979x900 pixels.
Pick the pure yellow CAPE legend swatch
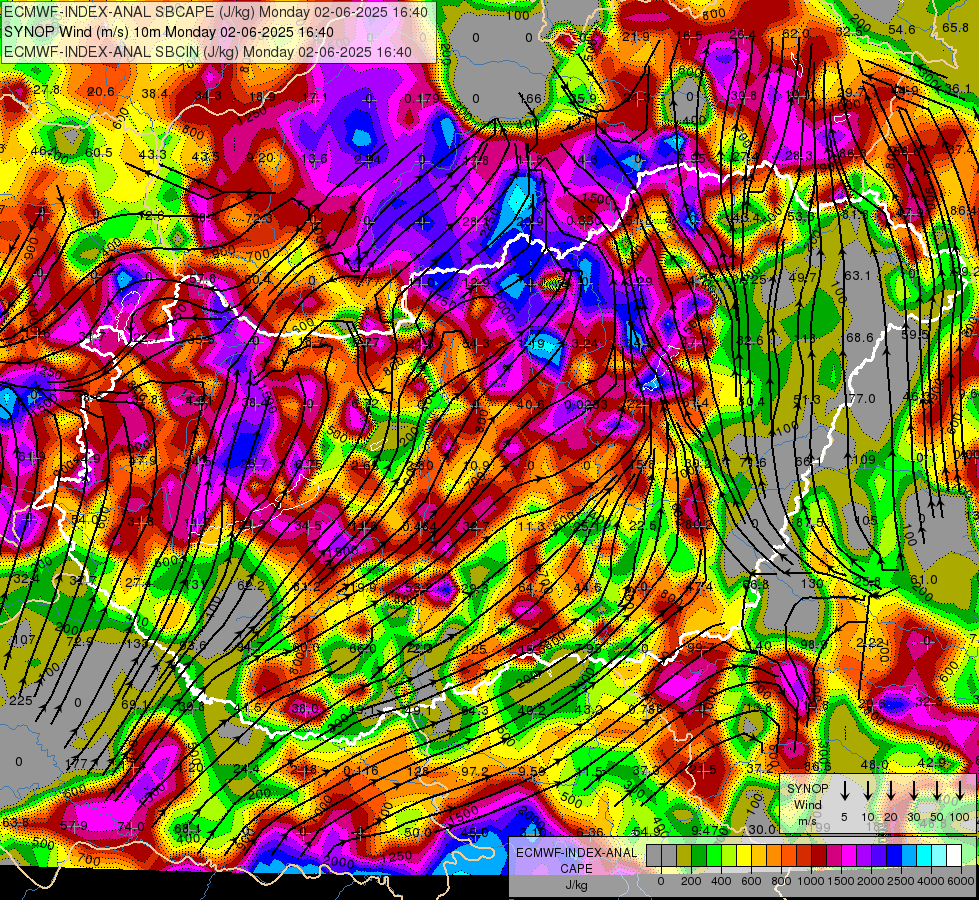coord(744,856)
